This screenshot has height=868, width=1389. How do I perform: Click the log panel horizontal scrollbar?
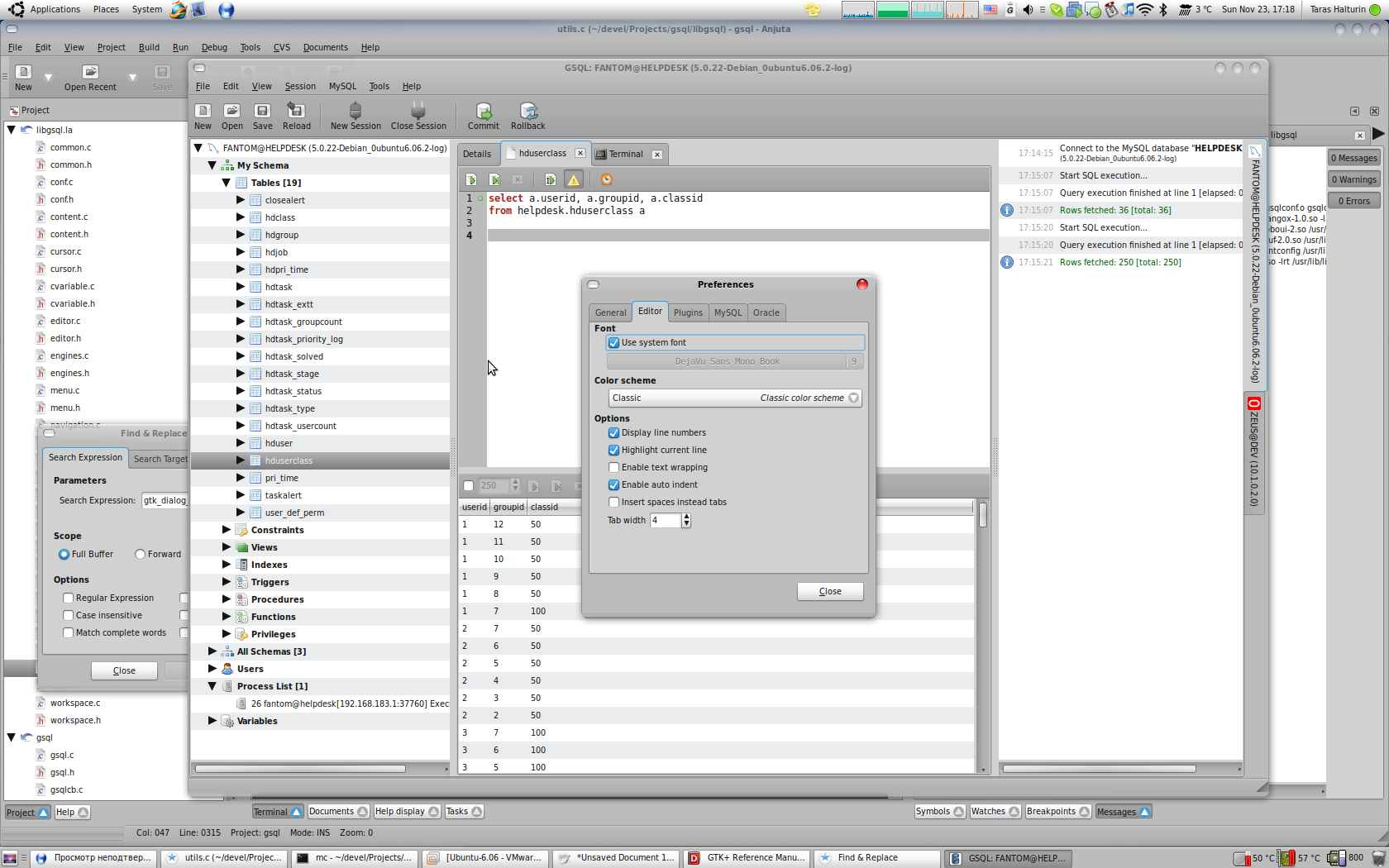(x=1100, y=769)
